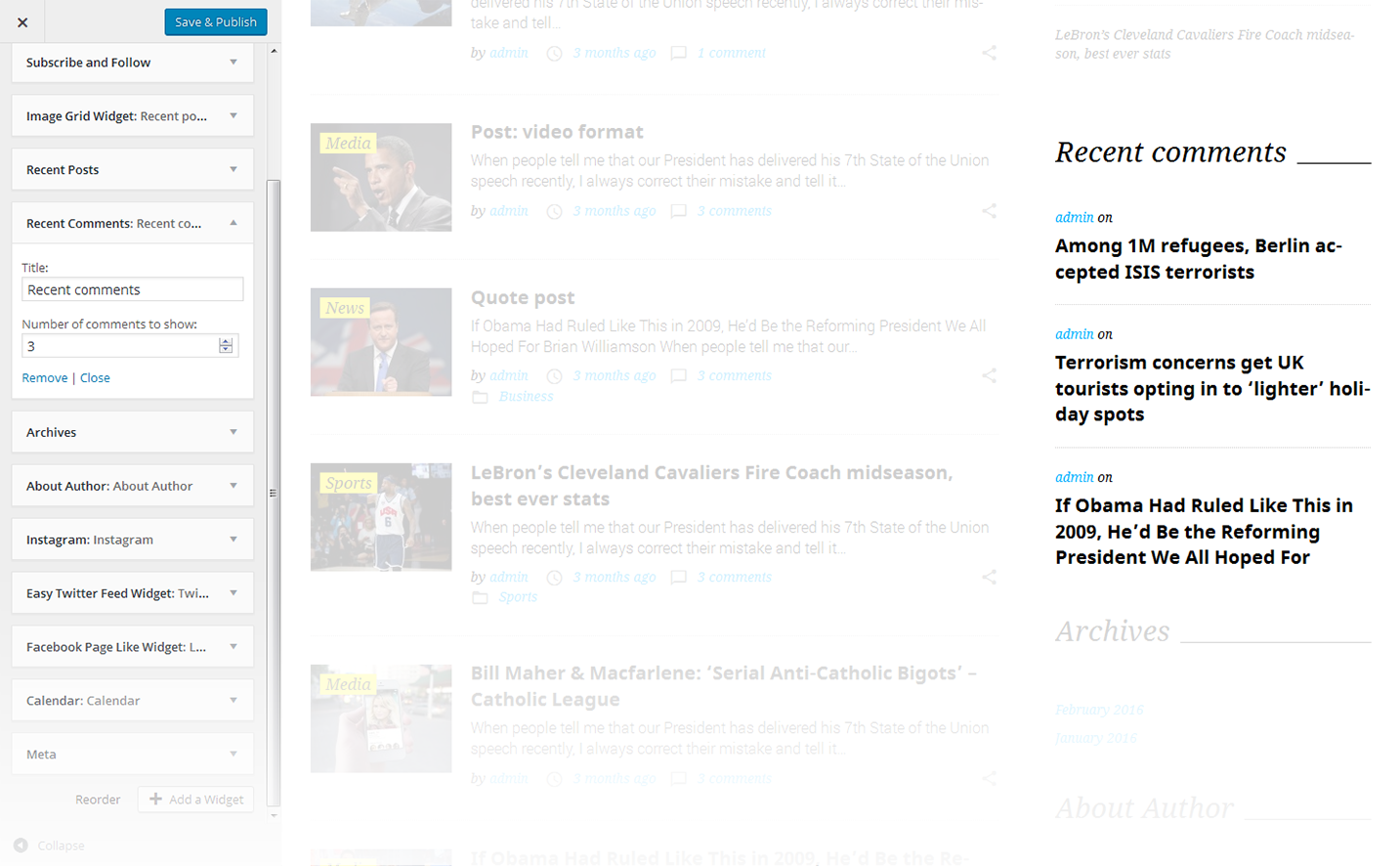This screenshot has height=866, width=1400.
Task: Collapse the Recent Comments widget arrow
Action: (233, 224)
